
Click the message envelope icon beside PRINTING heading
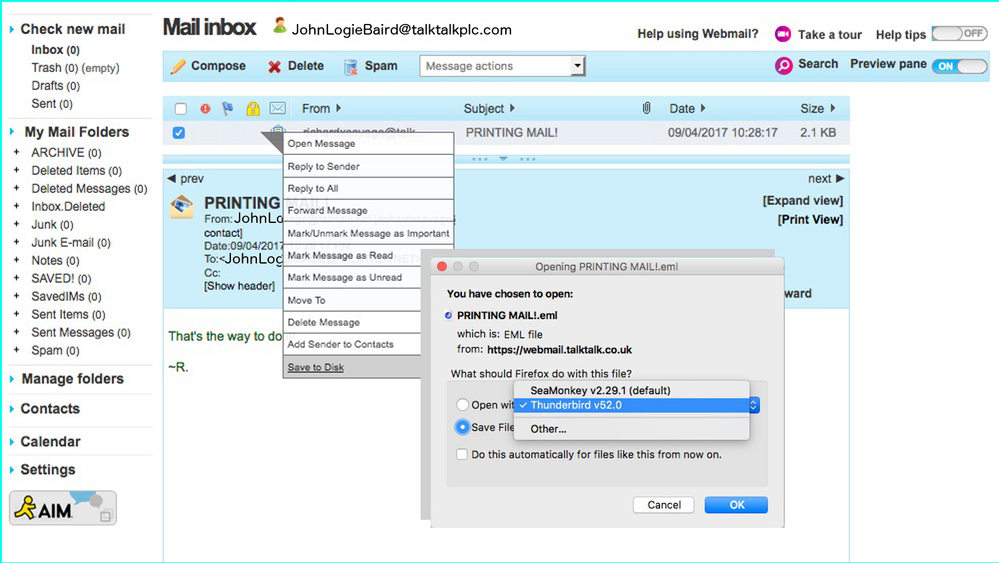click(182, 207)
